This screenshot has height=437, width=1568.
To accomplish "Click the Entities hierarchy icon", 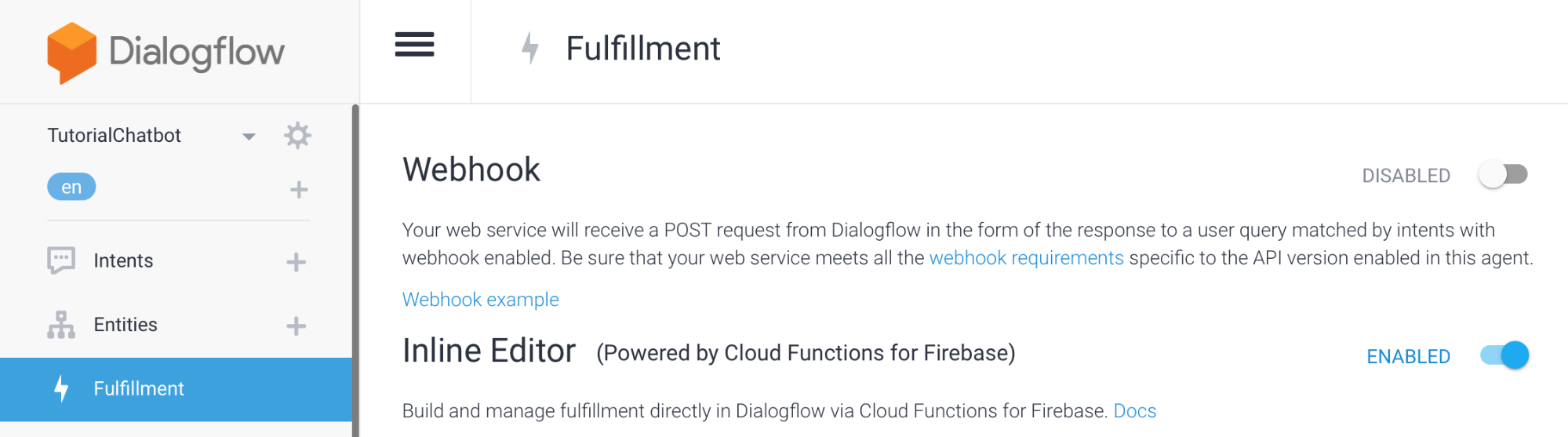I will coord(61,325).
